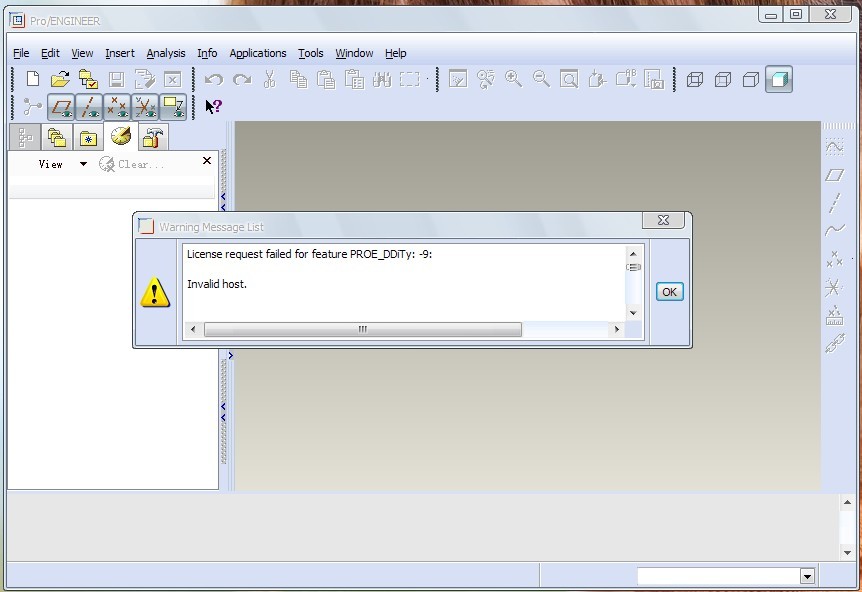Click the warning message scroll right arrow
Screen dimensions: 862x592
click(x=617, y=329)
